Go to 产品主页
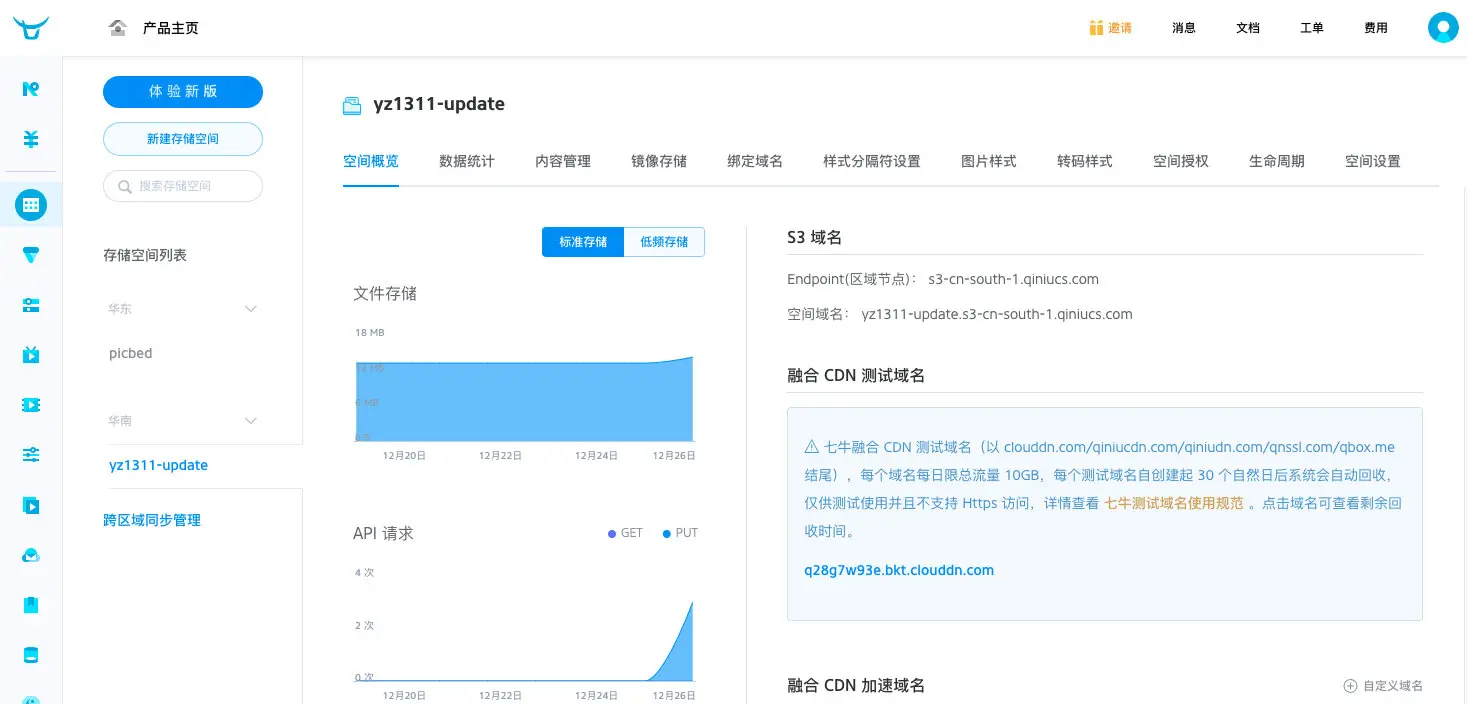 (171, 28)
